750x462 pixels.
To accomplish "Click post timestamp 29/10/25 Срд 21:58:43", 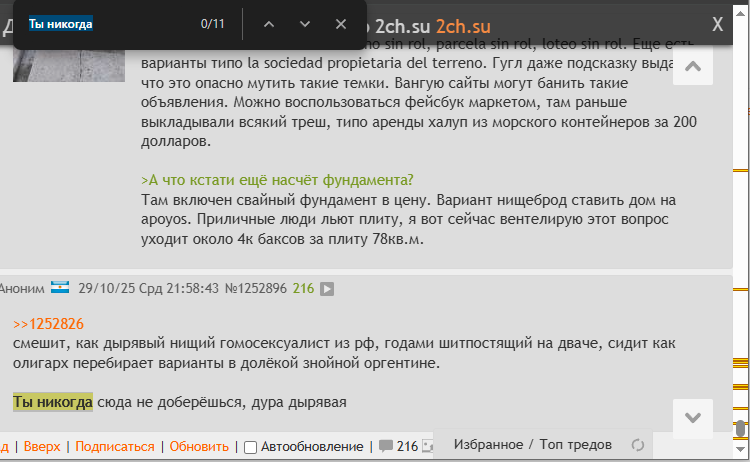I will [x=148, y=288].
